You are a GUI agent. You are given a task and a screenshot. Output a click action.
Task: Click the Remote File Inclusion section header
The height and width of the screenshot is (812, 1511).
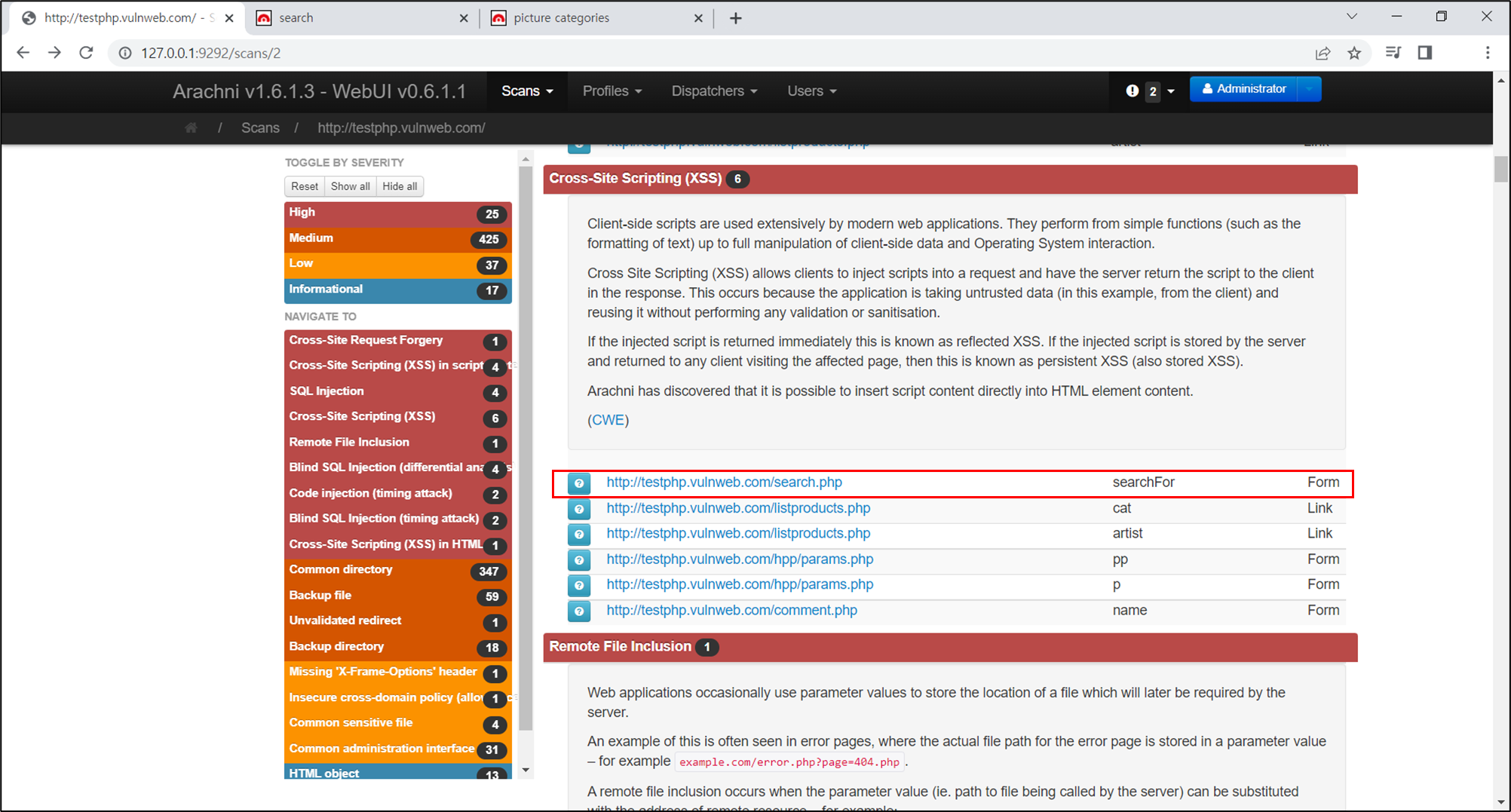click(950, 648)
